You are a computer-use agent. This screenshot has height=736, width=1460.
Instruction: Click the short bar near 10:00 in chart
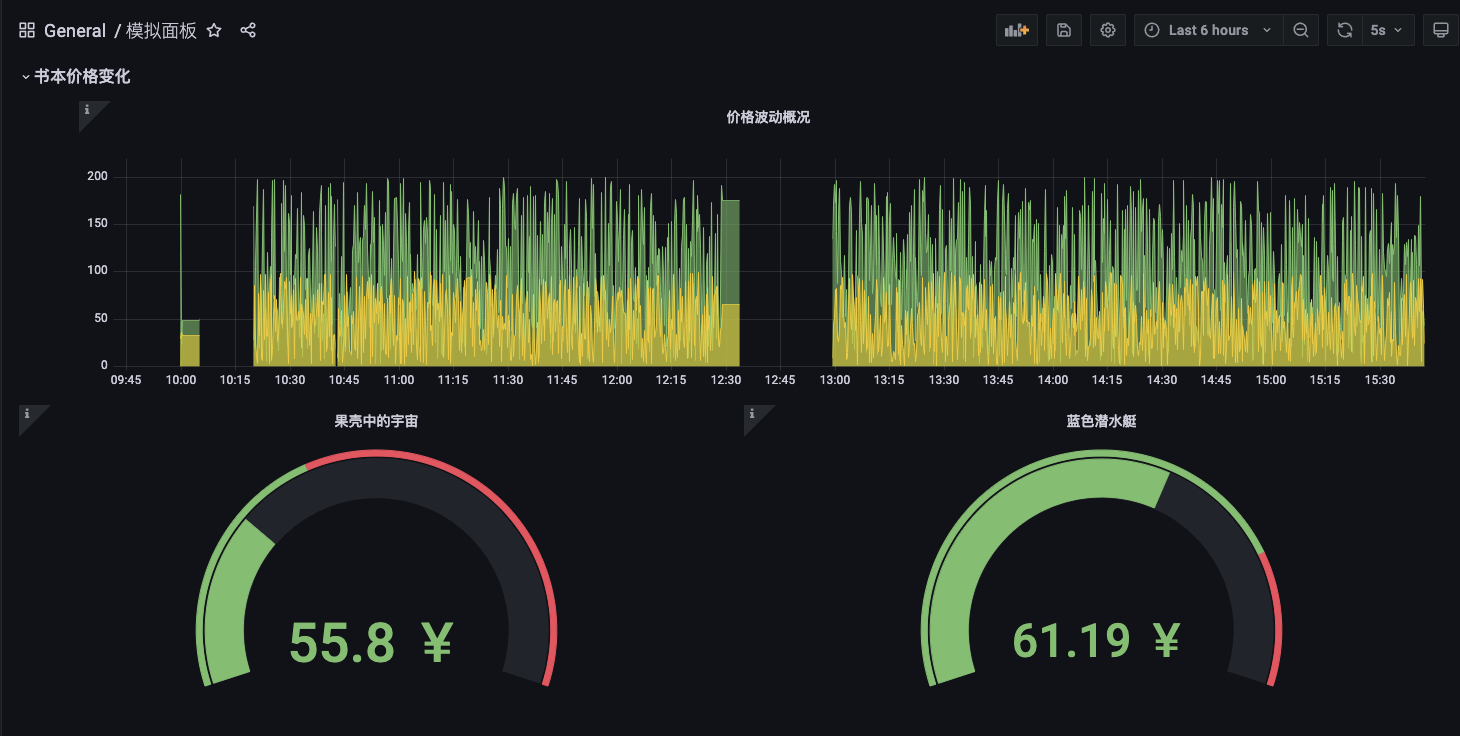click(190, 343)
